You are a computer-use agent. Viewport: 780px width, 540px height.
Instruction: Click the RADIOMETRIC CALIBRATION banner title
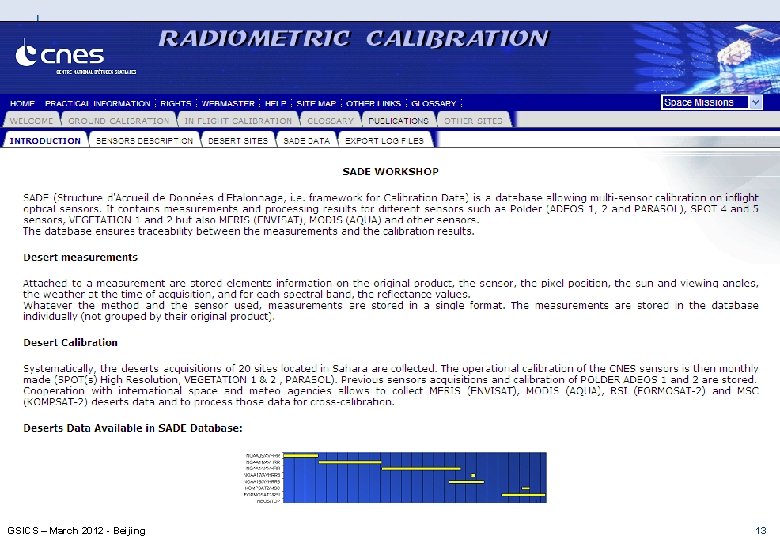point(354,39)
